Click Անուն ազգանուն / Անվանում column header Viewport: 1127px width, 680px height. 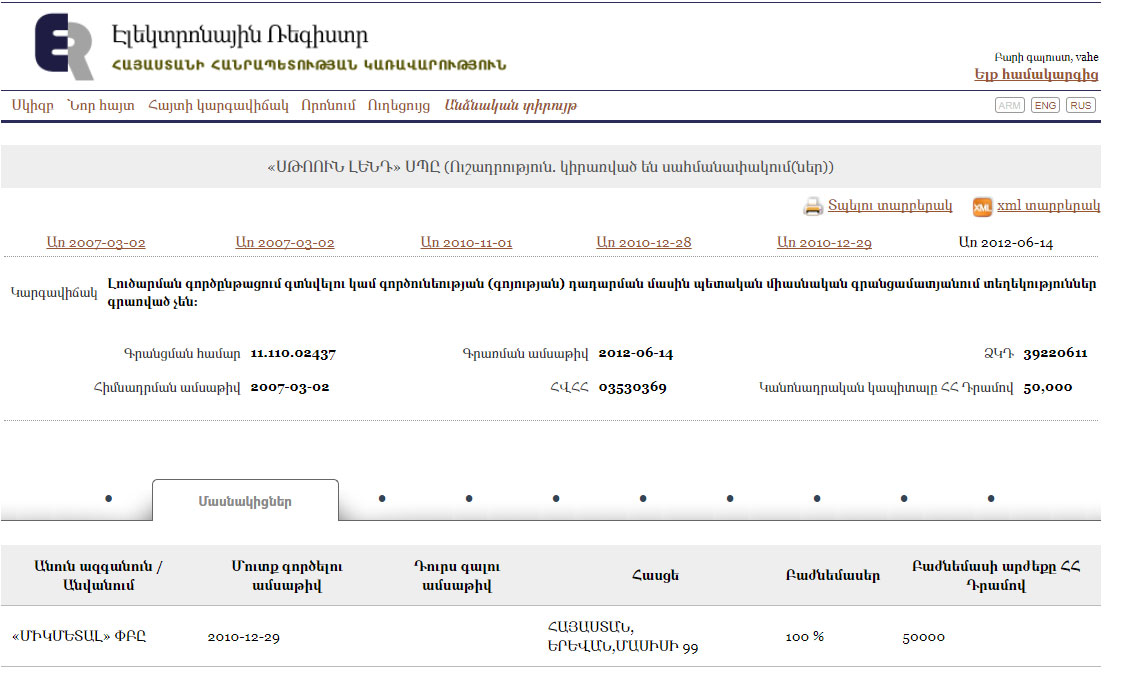(x=98, y=575)
